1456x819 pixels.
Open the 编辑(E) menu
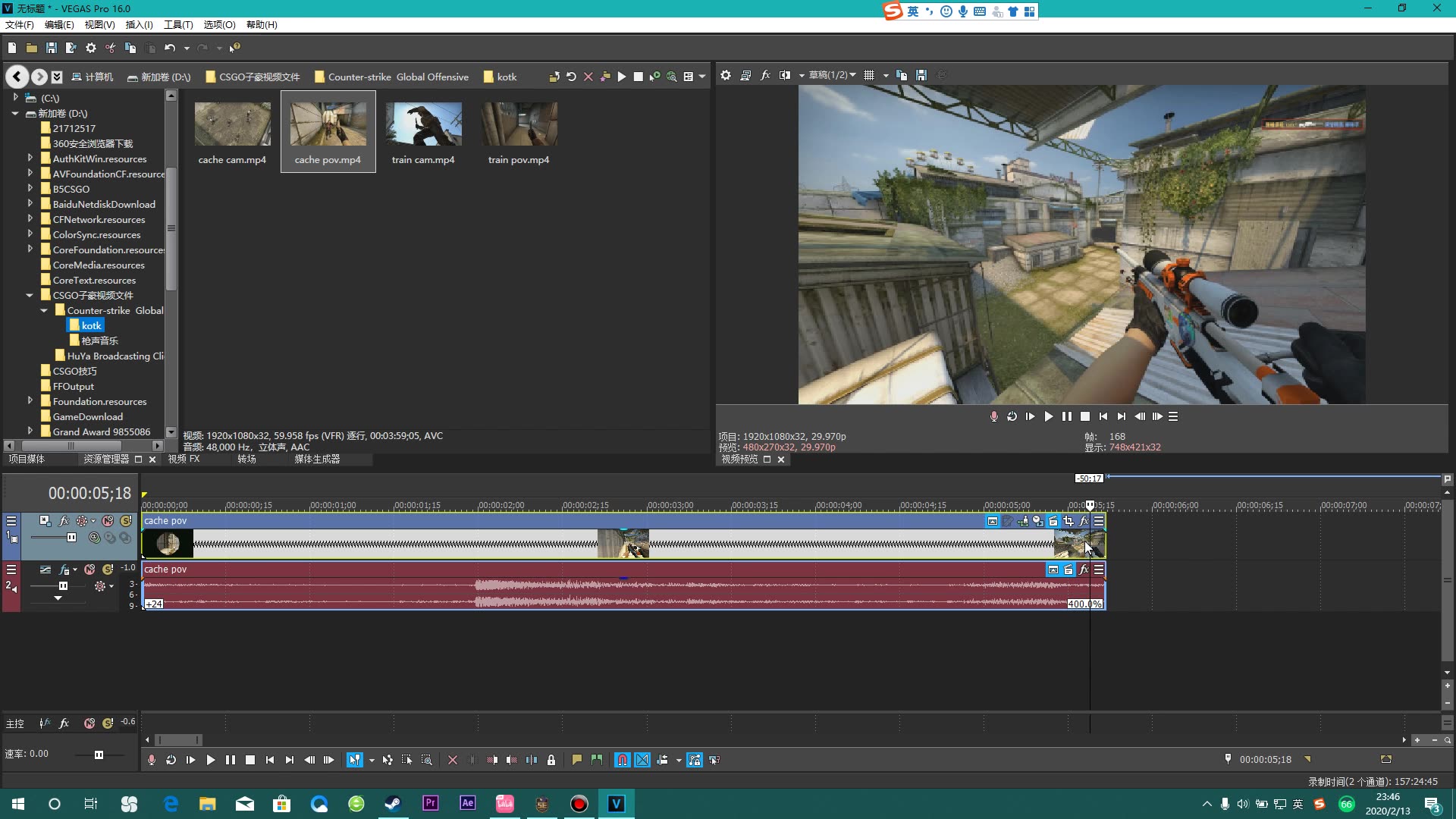click(x=59, y=24)
